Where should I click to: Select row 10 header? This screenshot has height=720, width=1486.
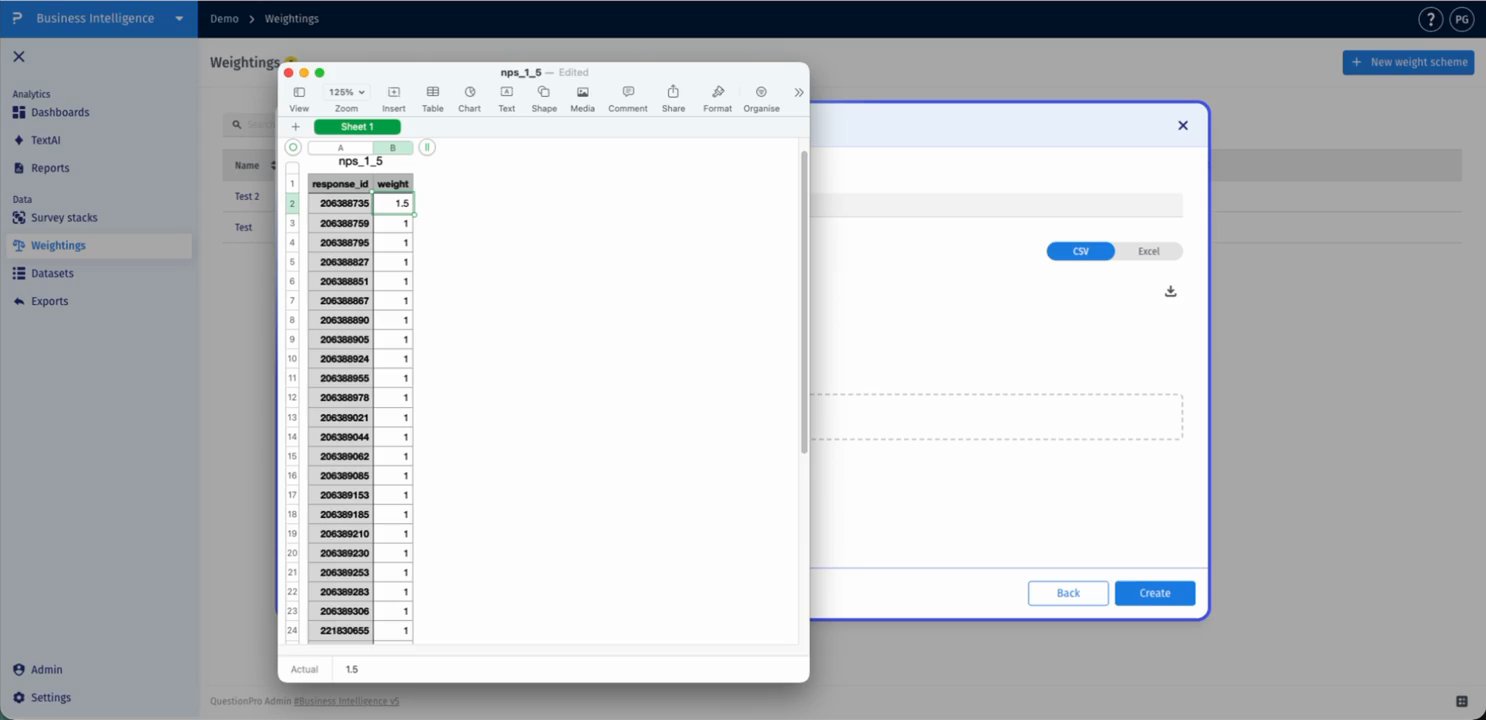[292, 359]
